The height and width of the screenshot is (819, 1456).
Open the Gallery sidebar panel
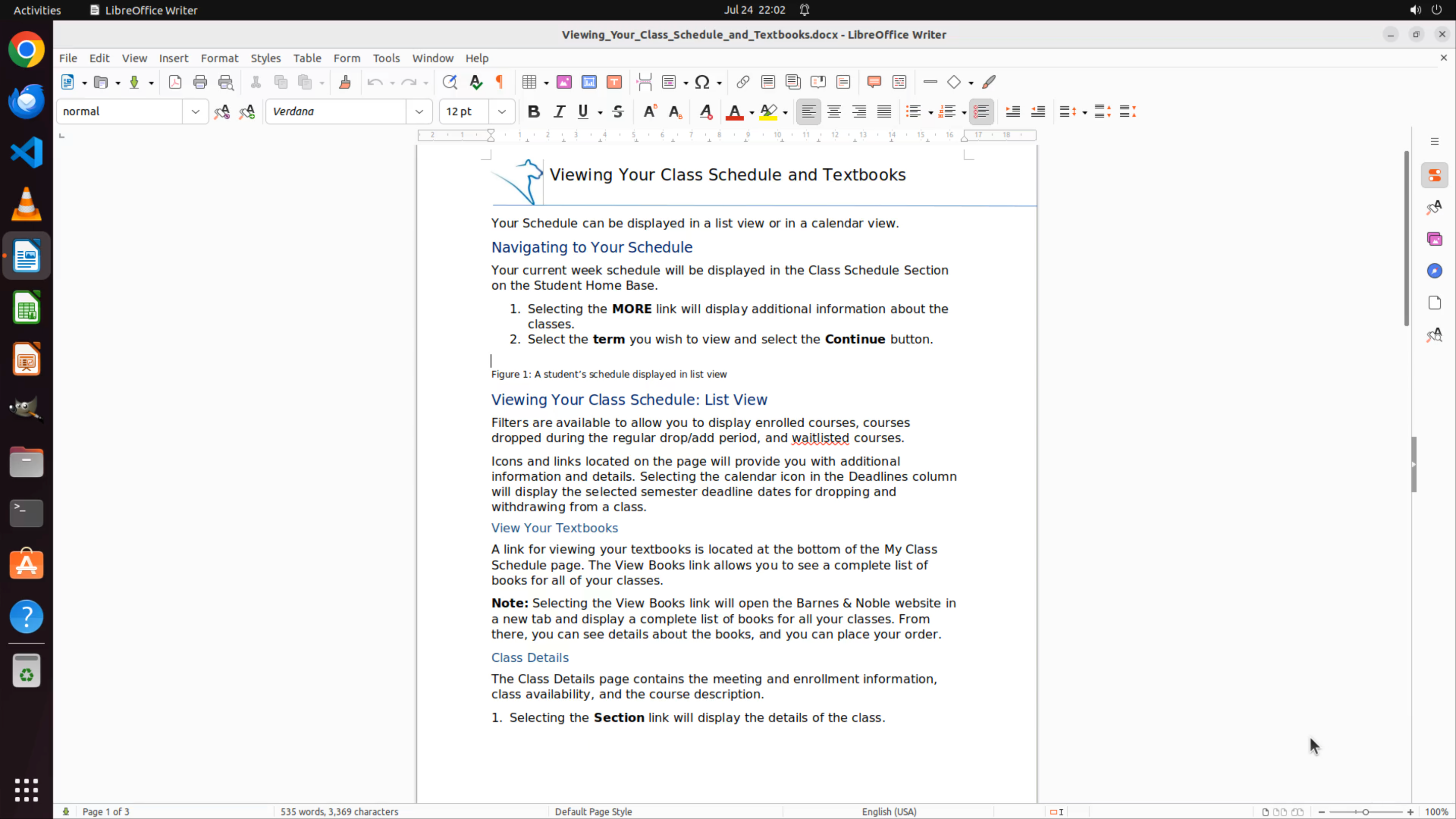(1435, 239)
